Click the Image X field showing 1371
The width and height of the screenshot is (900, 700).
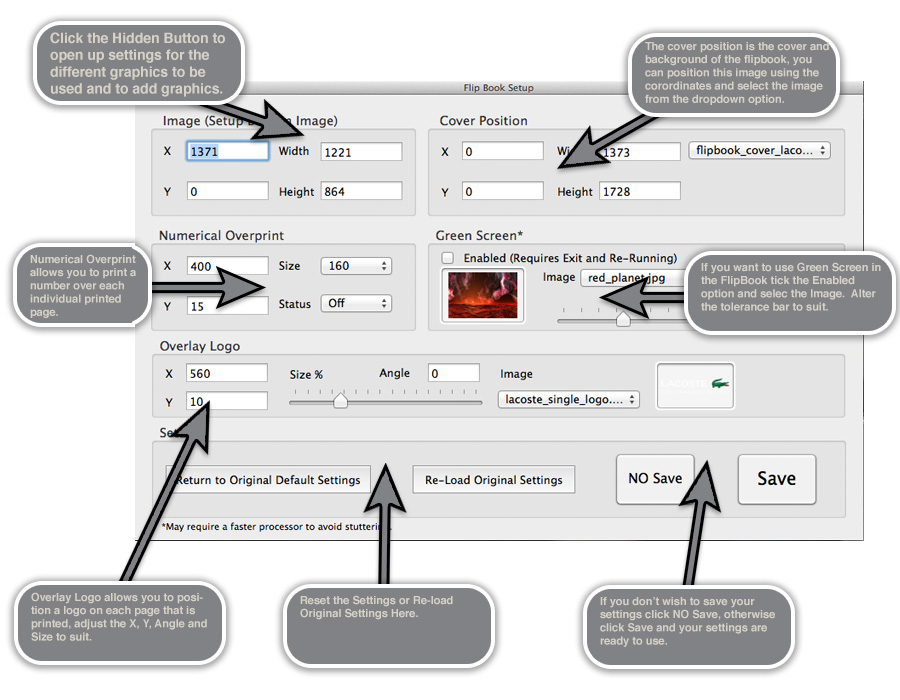pyautogui.click(x=227, y=152)
